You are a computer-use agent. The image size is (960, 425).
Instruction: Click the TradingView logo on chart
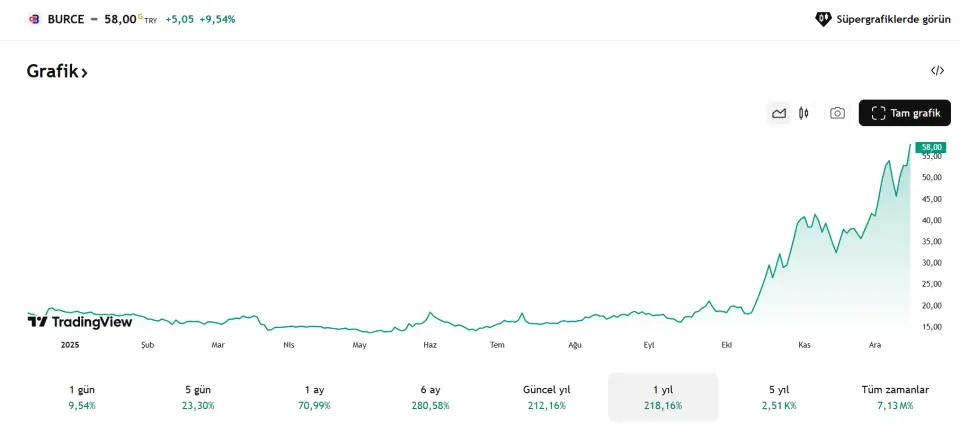click(80, 321)
